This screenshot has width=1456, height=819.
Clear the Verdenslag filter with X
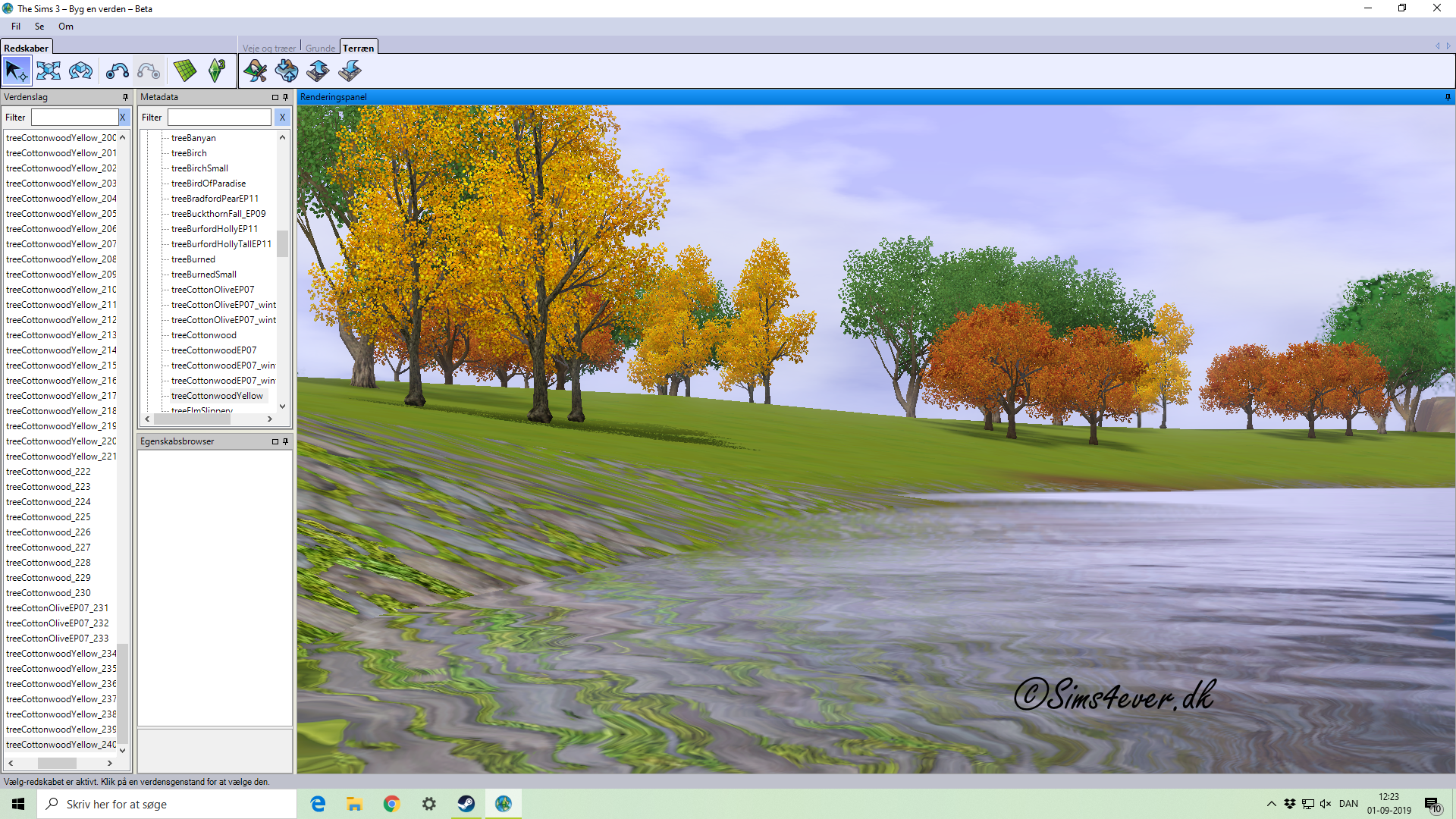coord(123,118)
